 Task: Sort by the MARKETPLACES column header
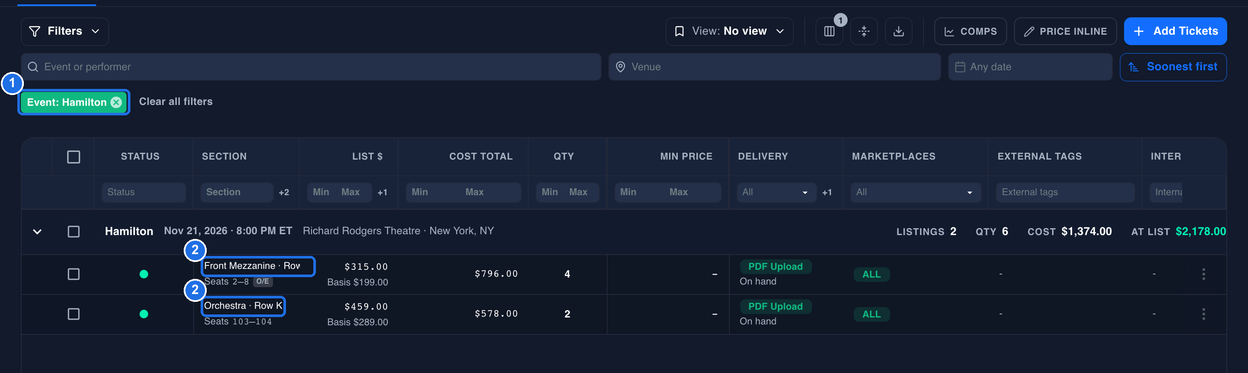[893, 157]
